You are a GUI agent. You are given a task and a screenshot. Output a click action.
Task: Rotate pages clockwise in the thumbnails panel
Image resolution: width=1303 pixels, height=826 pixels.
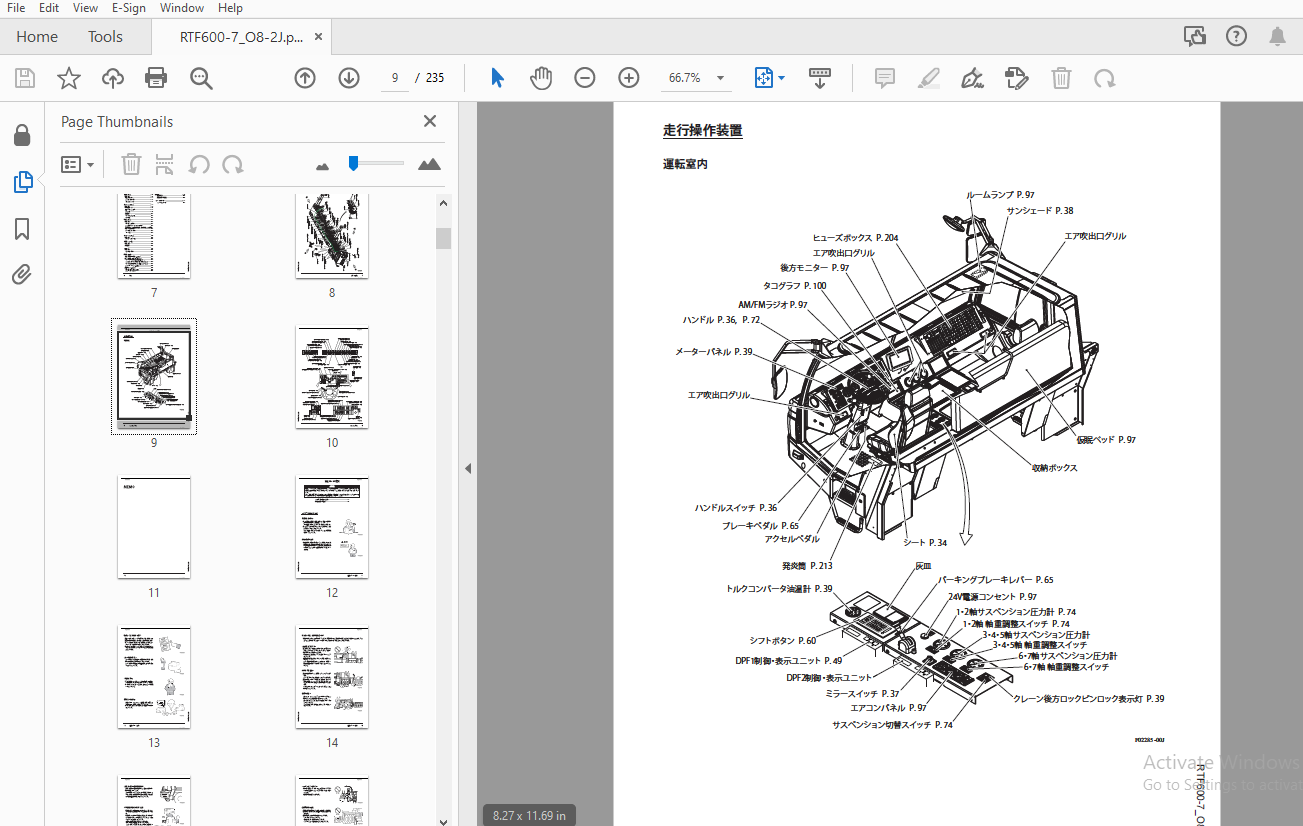pos(233,164)
